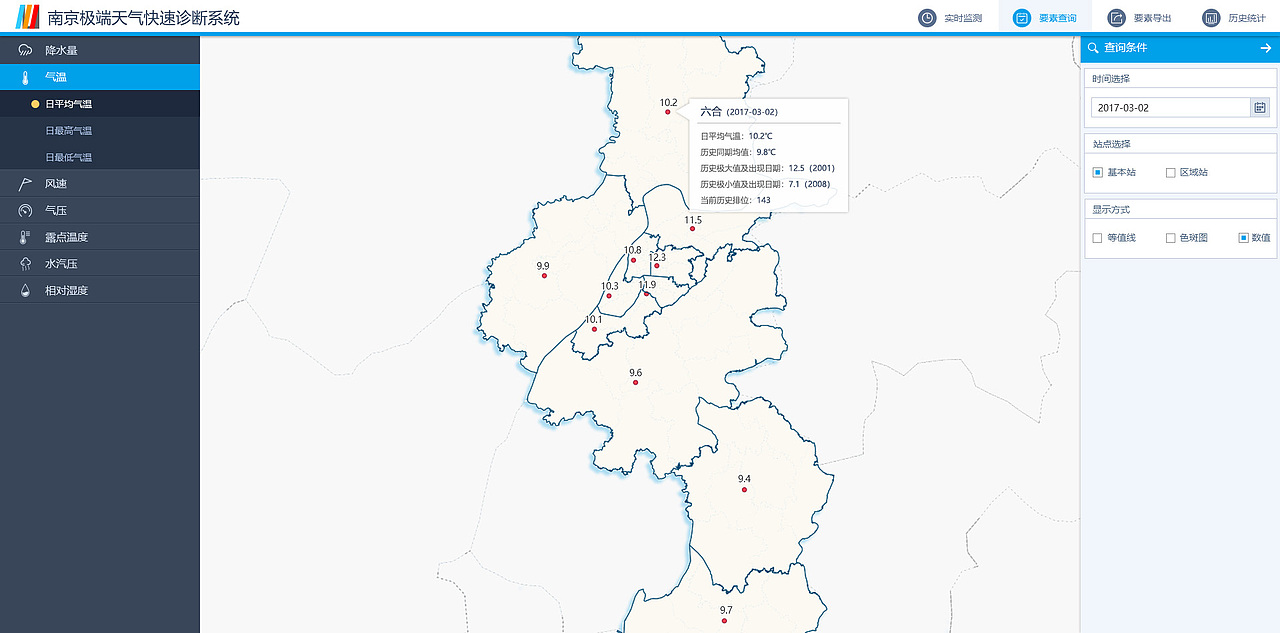
Task: Click the station marker labeled 9.9
Action: click(544, 275)
